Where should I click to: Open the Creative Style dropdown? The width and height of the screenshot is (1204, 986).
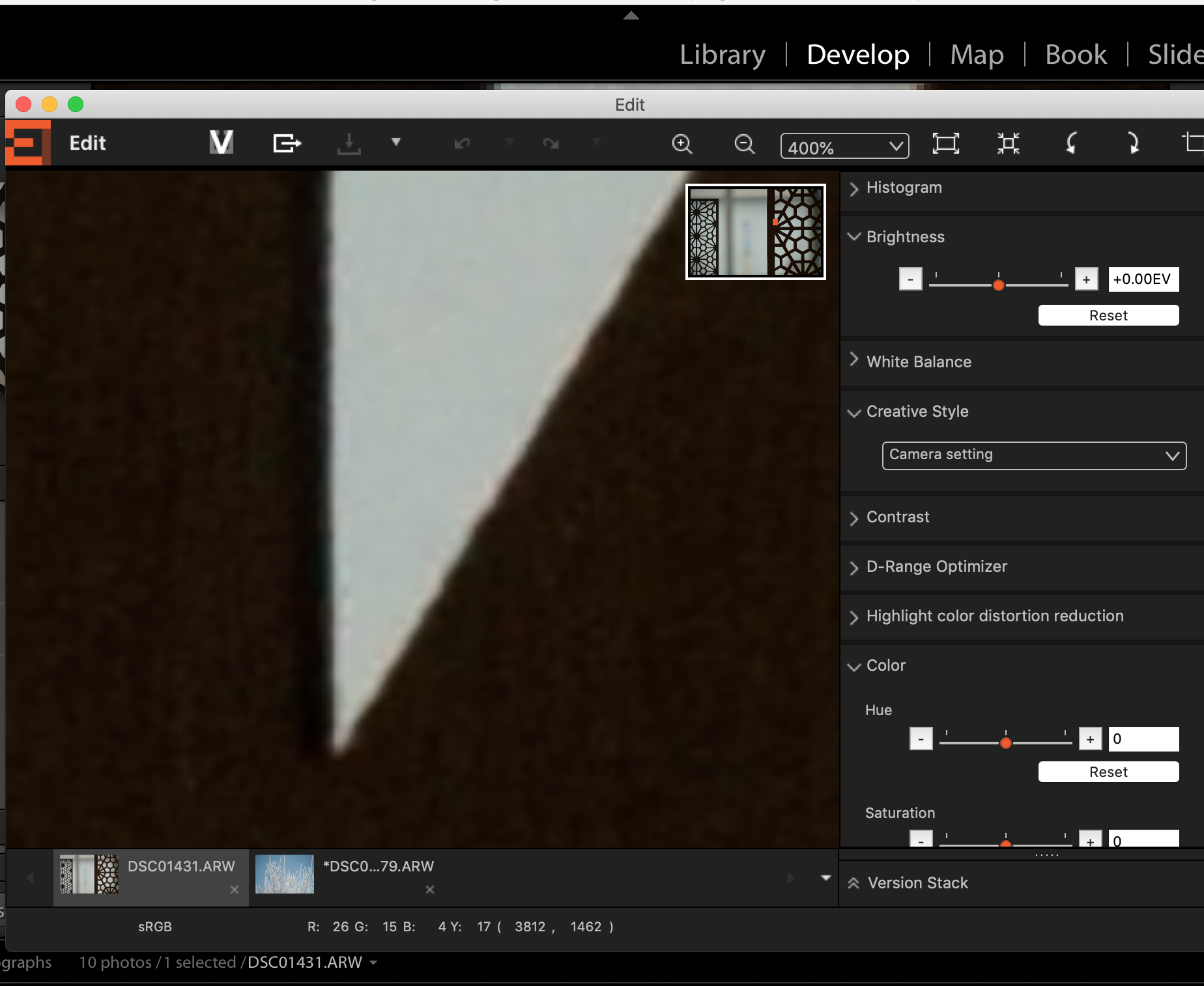tap(1033, 455)
